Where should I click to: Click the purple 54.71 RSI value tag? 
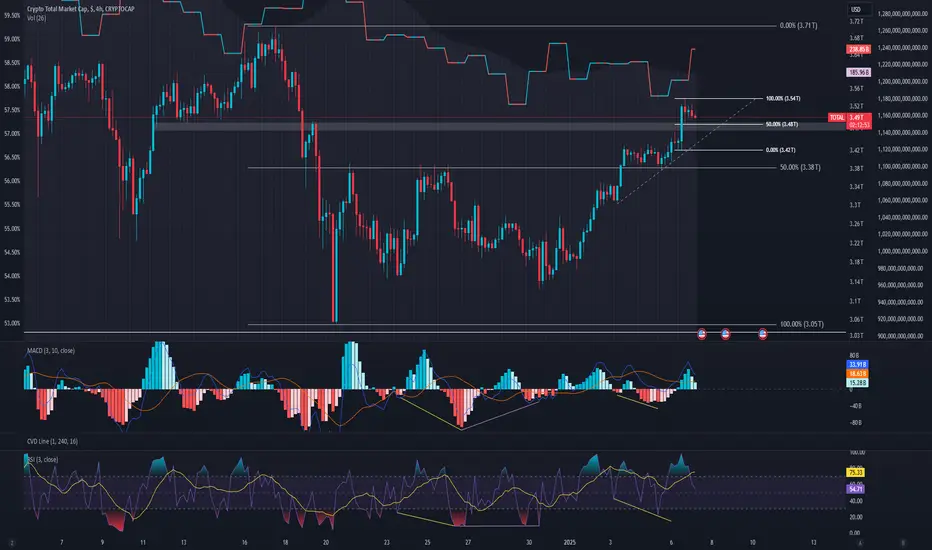[x=856, y=489]
